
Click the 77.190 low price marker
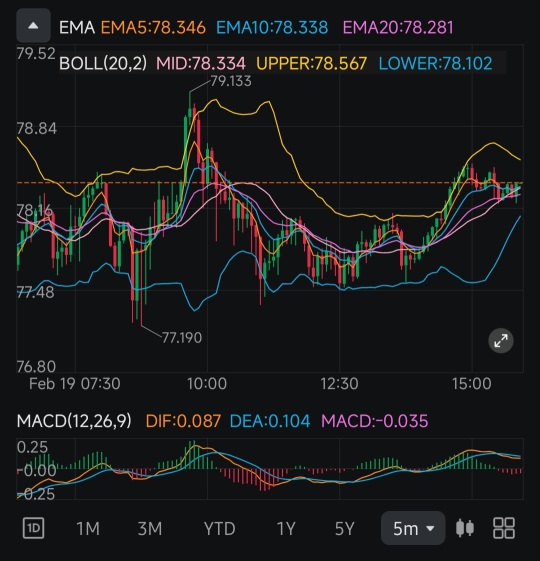click(x=182, y=338)
